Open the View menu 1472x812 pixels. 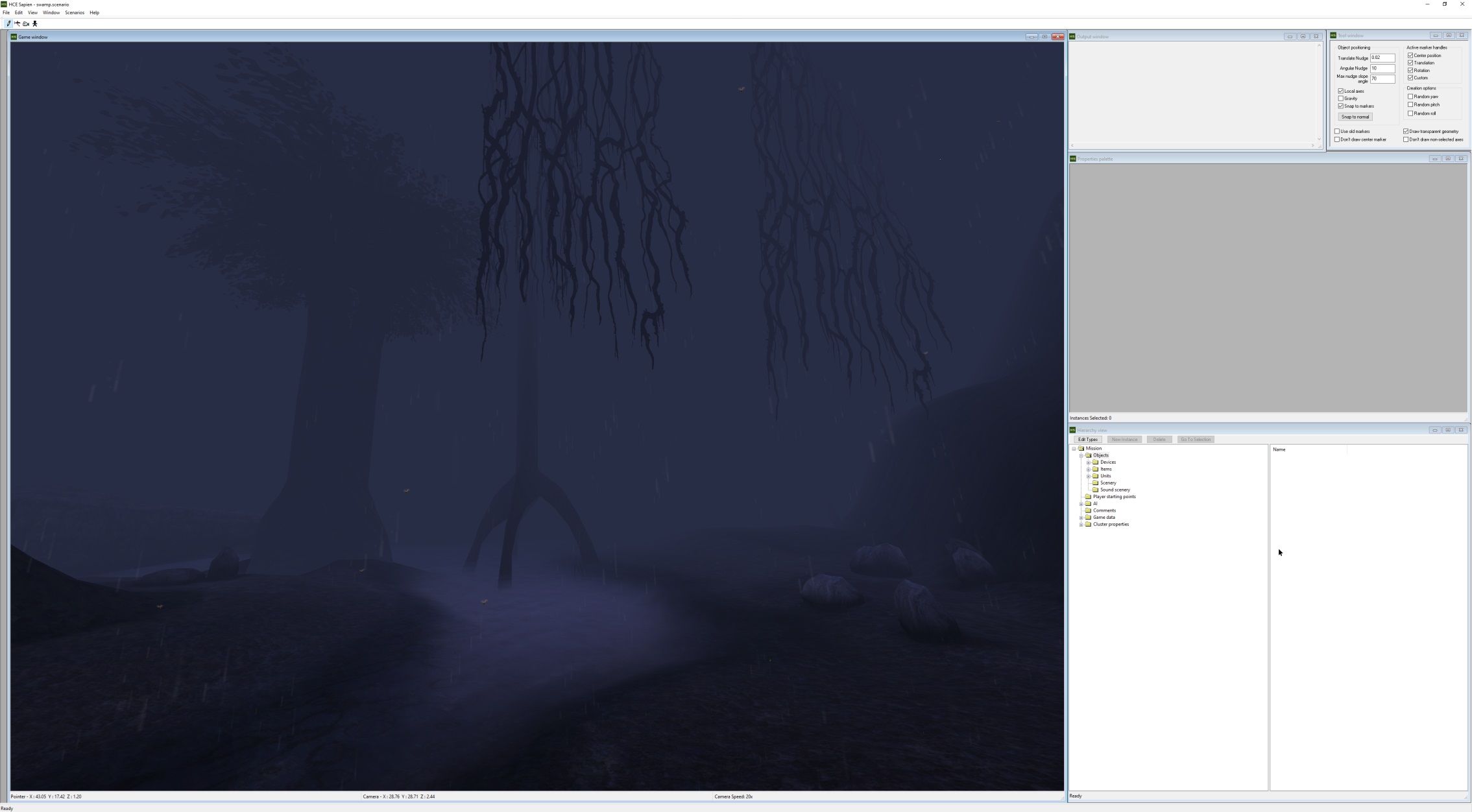coord(32,12)
